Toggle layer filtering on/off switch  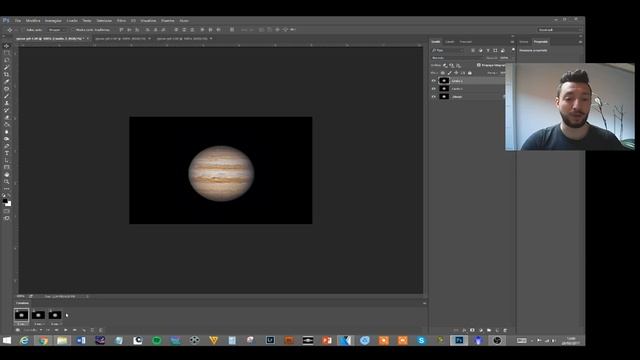(x=513, y=50)
